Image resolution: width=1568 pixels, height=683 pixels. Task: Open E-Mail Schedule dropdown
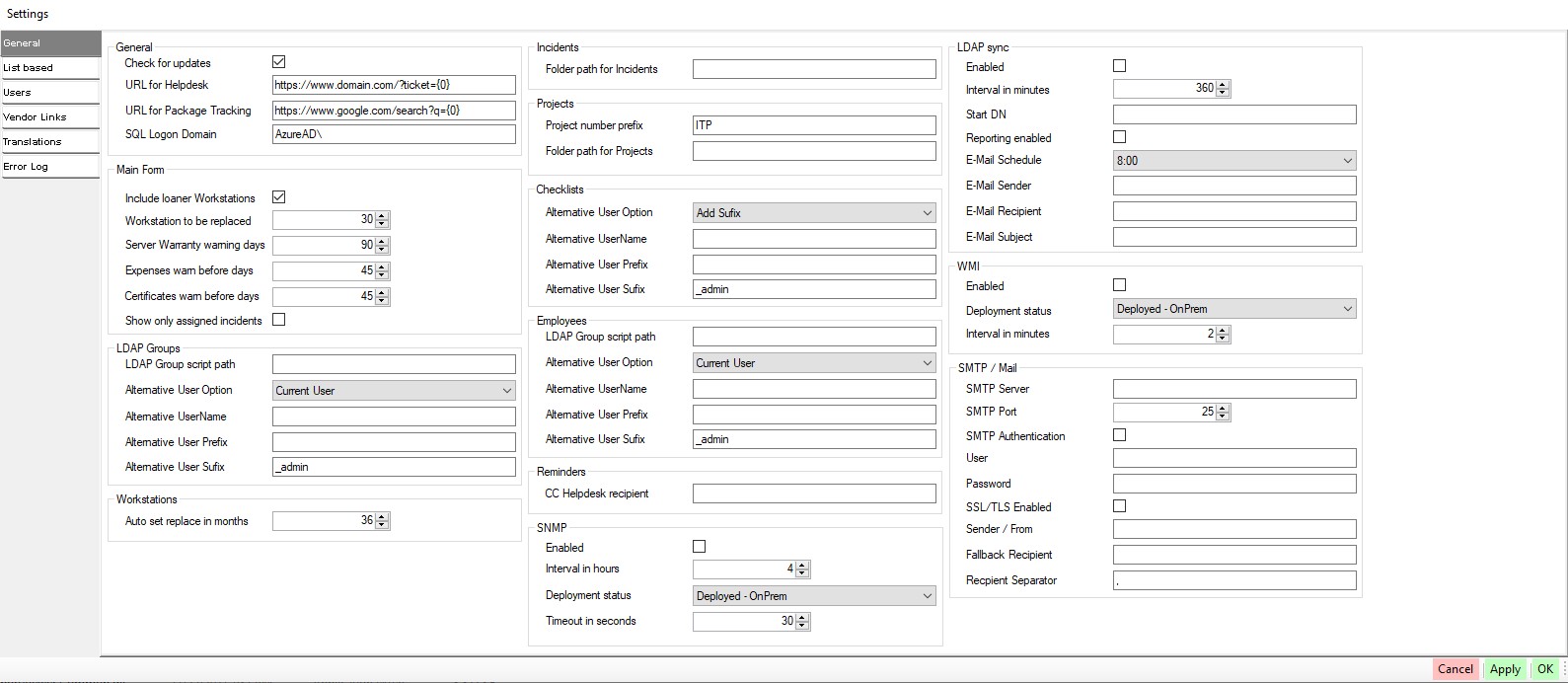[1234, 160]
